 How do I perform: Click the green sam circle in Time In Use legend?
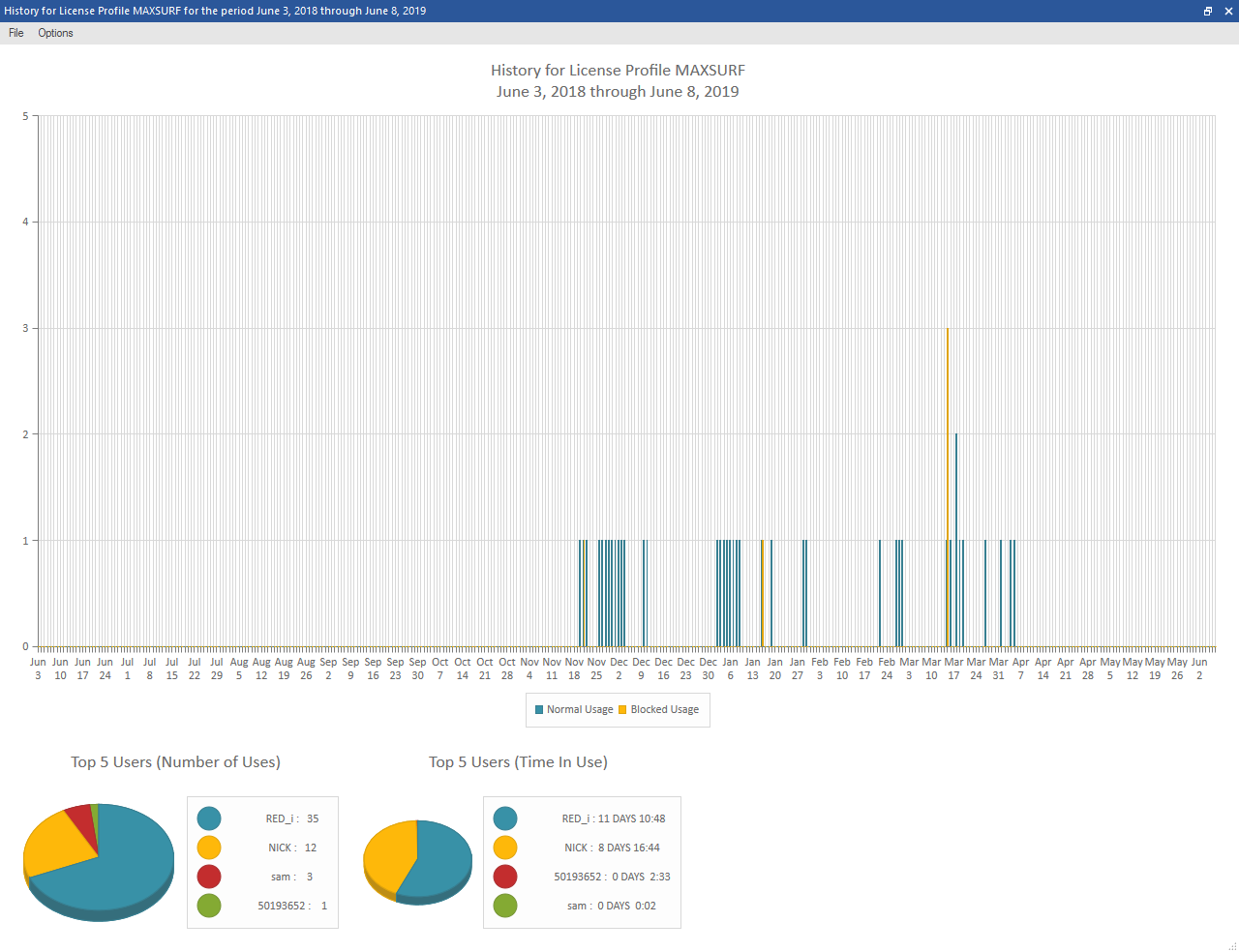[505, 906]
